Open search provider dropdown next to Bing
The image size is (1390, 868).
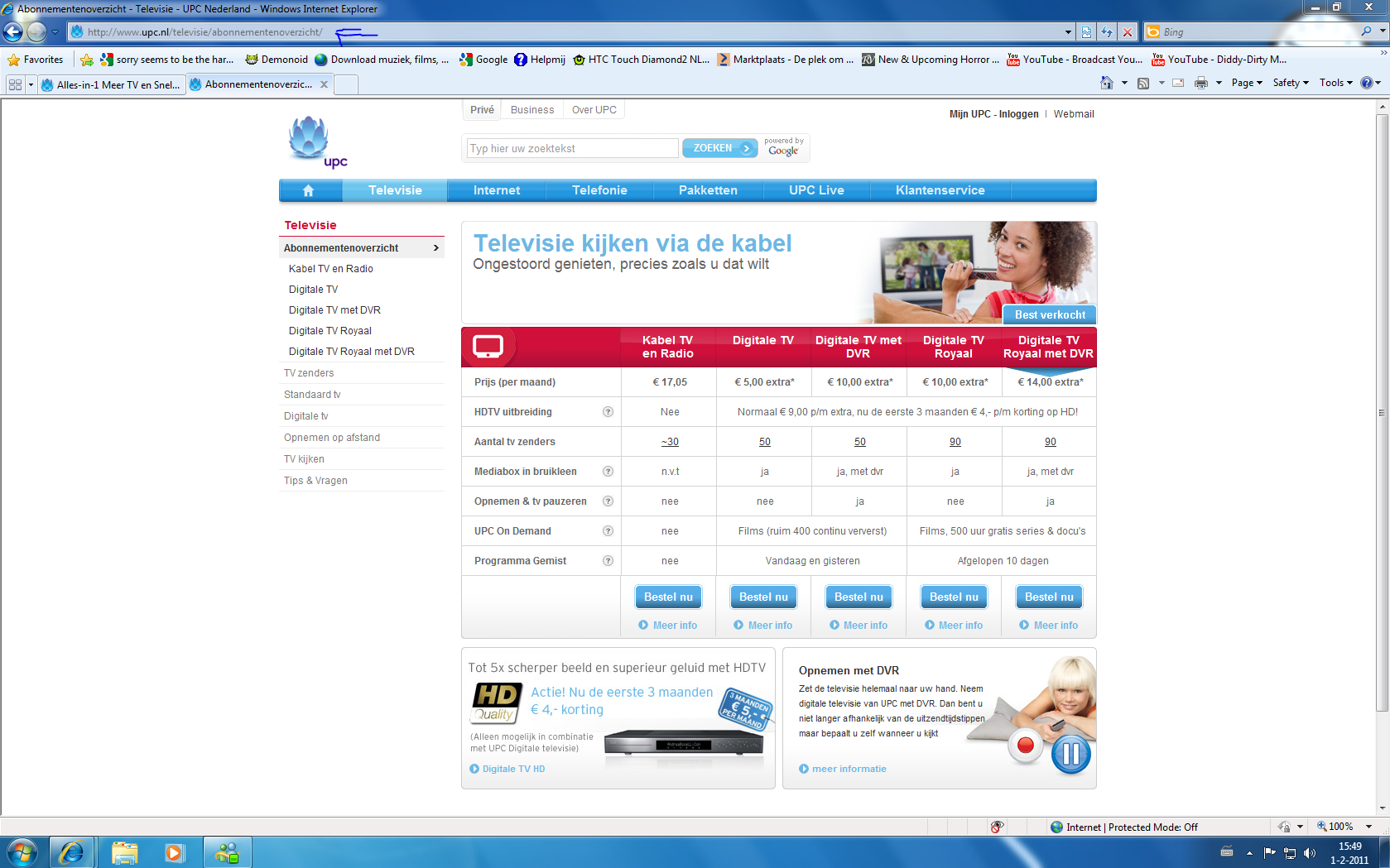tap(1383, 31)
